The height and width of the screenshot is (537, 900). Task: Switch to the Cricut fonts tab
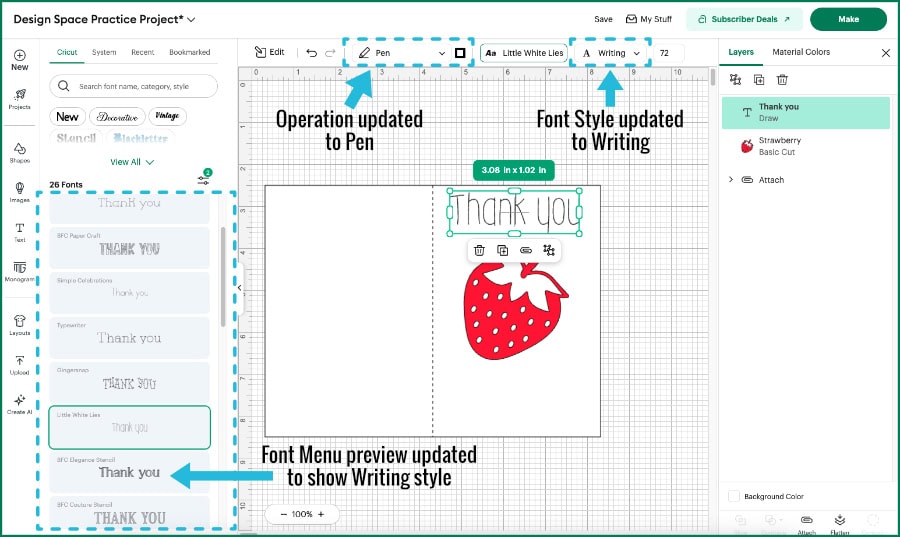point(67,52)
